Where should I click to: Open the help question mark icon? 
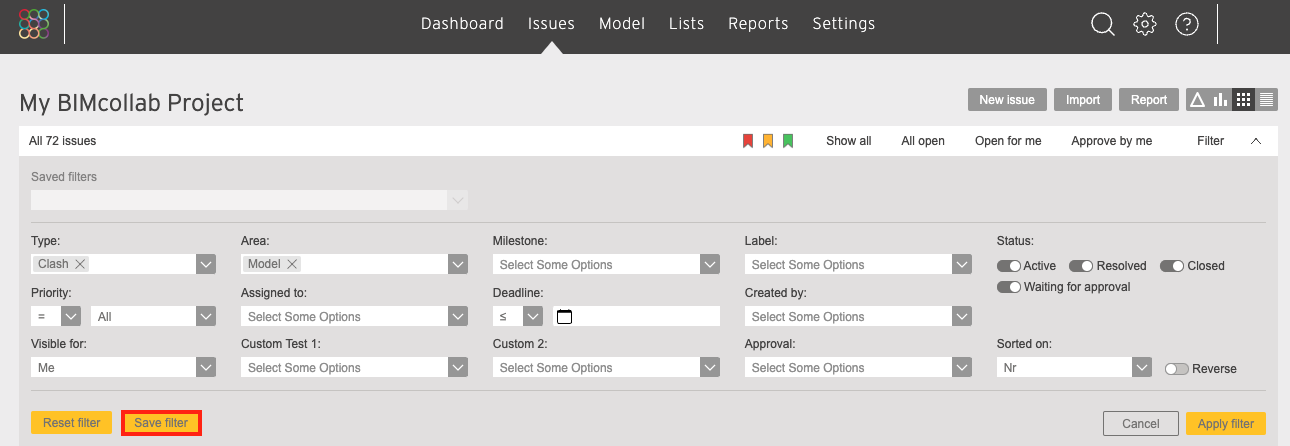point(1187,24)
